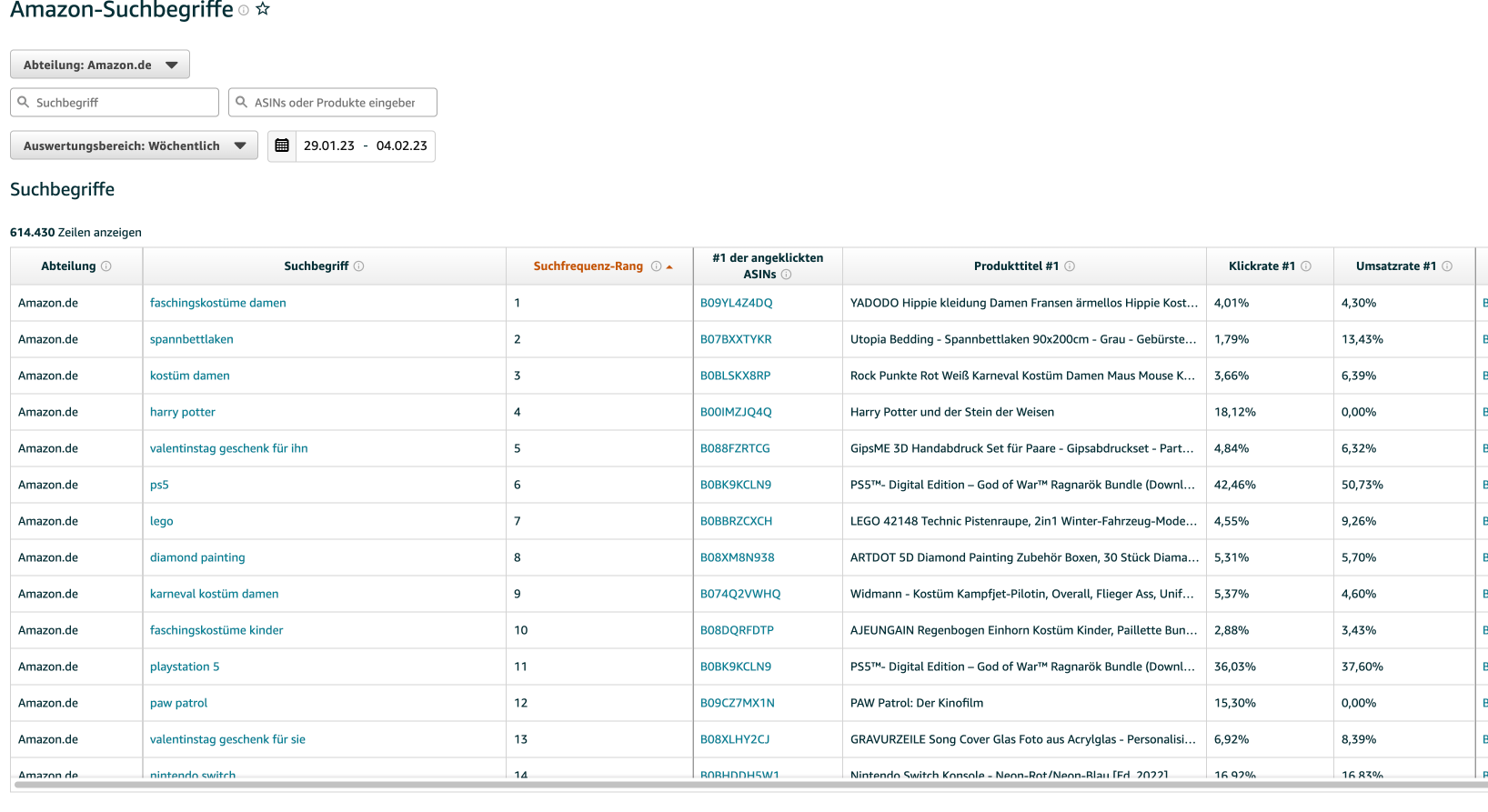The image size is (1488, 812).
Task: Open ASIN link B08DQRFDTP
Action: [737, 630]
